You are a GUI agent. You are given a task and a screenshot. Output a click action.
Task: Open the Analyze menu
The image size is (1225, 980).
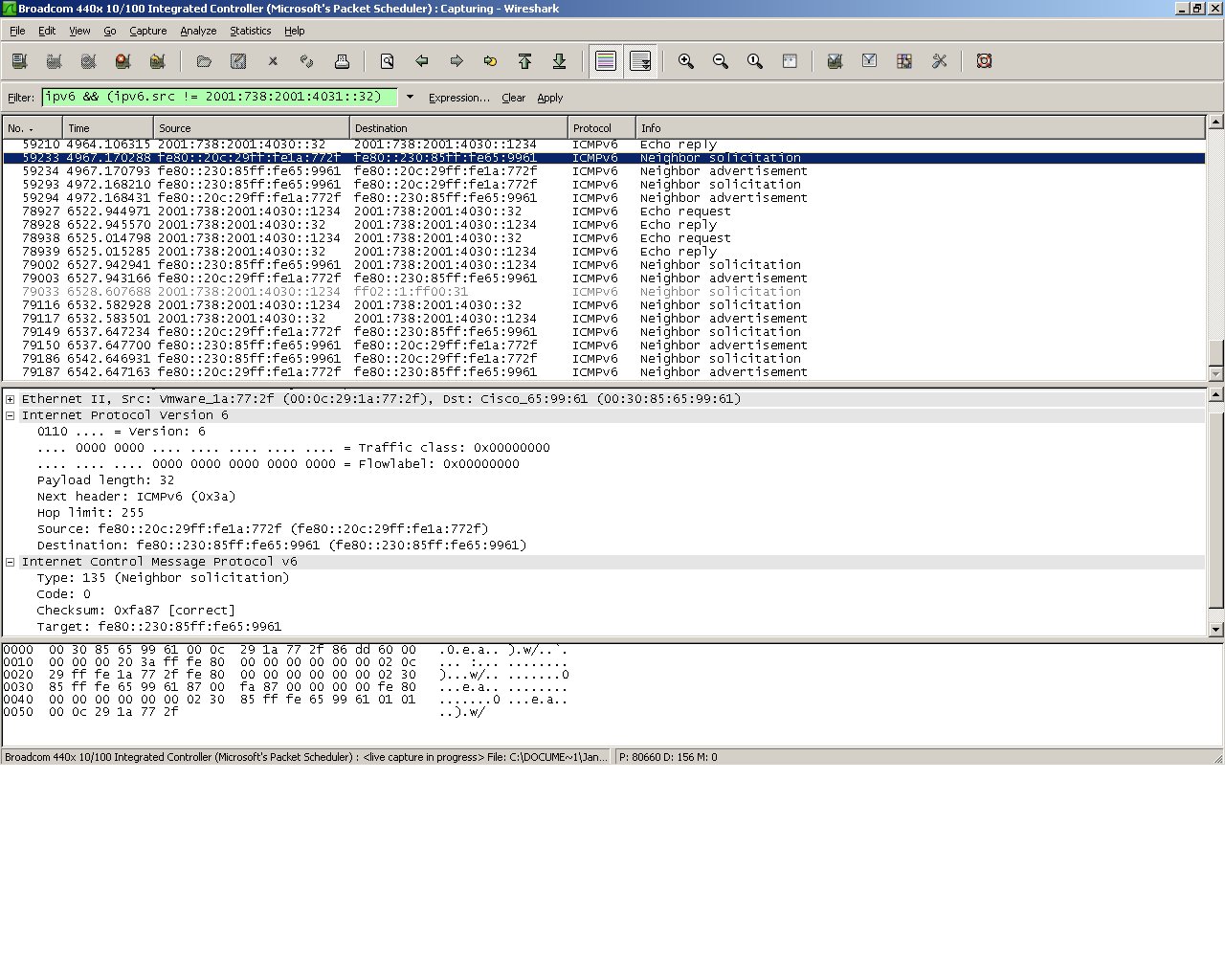(198, 31)
